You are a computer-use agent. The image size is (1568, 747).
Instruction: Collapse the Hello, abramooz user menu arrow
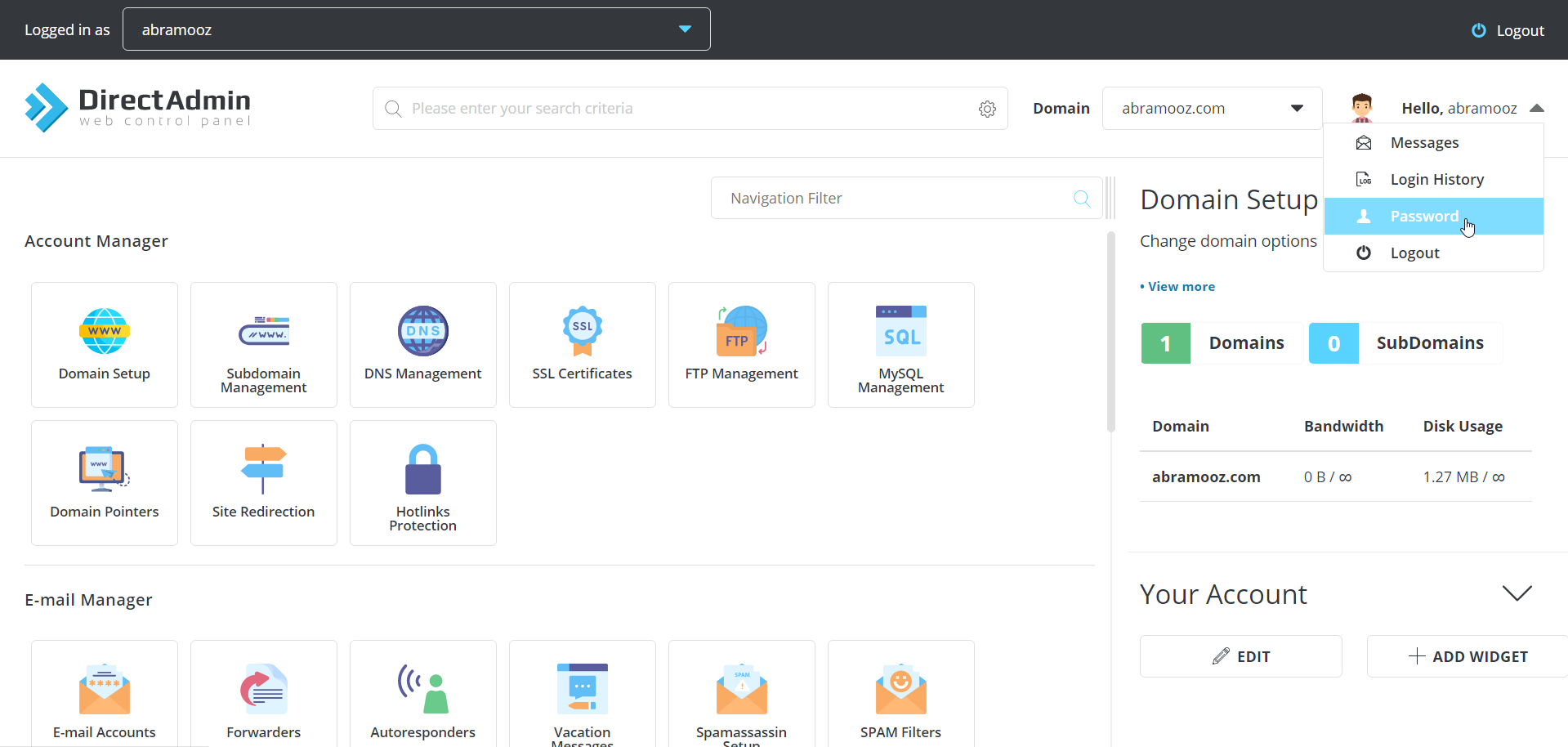pyautogui.click(x=1537, y=108)
